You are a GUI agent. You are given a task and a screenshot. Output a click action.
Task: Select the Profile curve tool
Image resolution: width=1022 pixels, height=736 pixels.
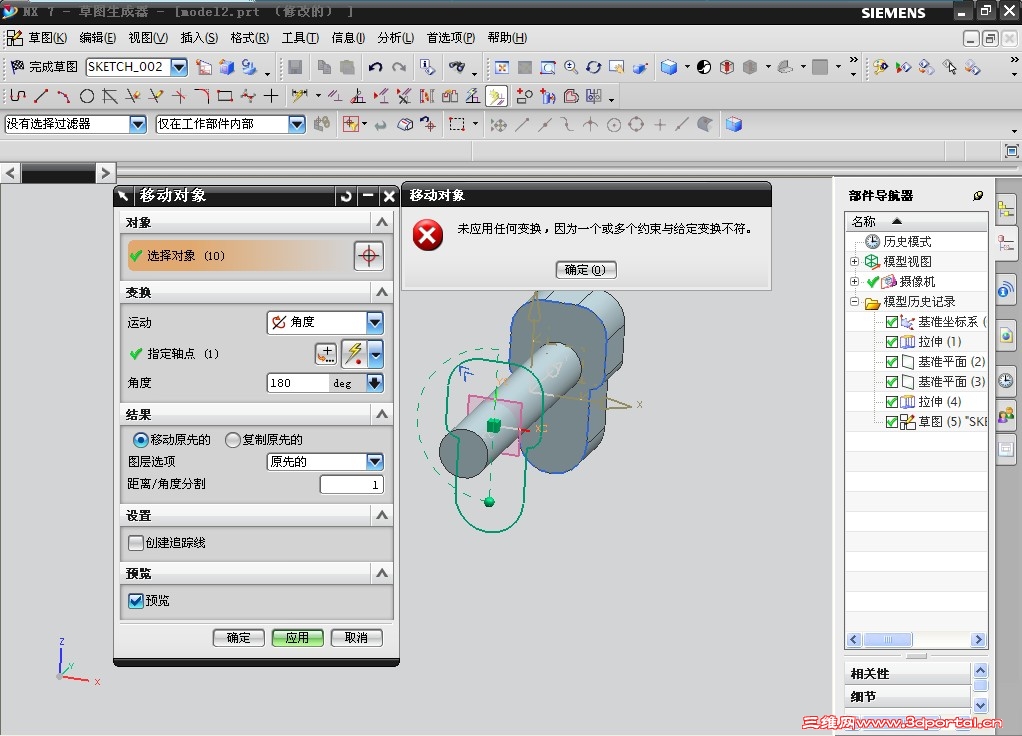(18, 96)
